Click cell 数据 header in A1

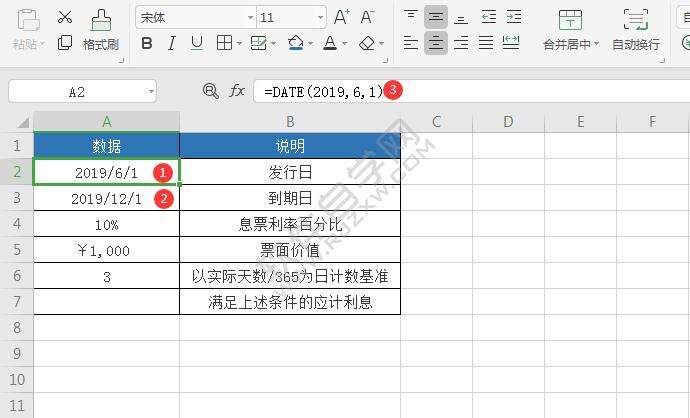pyautogui.click(x=106, y=146)
